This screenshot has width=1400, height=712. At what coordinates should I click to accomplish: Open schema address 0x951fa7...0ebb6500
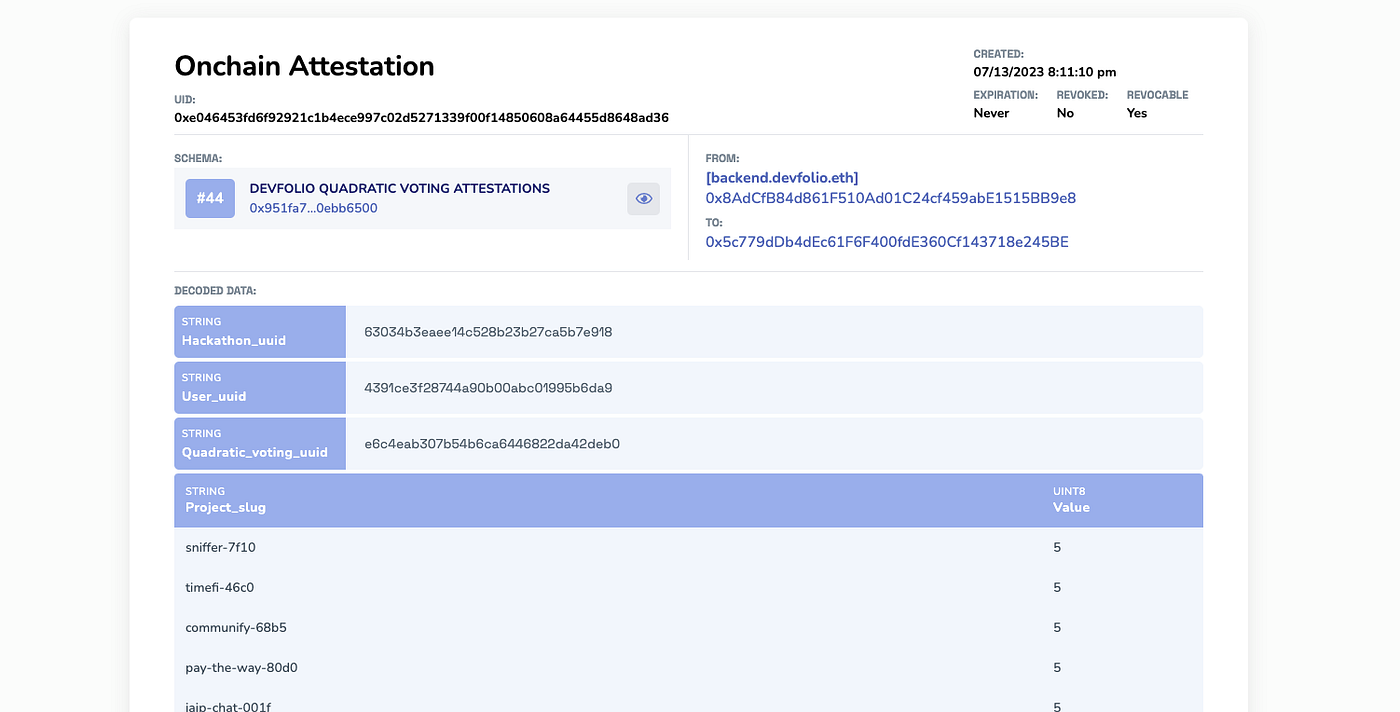[313, 208]
